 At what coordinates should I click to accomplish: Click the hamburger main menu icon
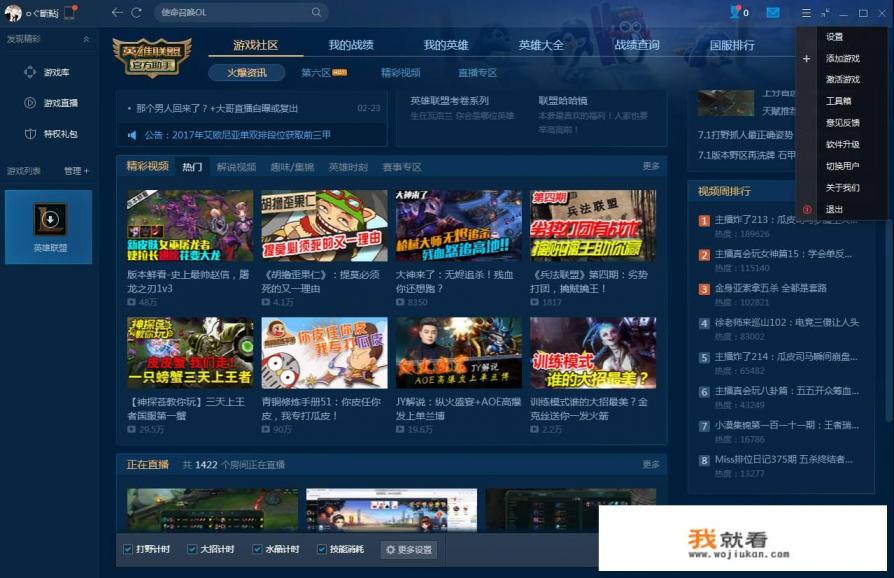coord(806,13)
